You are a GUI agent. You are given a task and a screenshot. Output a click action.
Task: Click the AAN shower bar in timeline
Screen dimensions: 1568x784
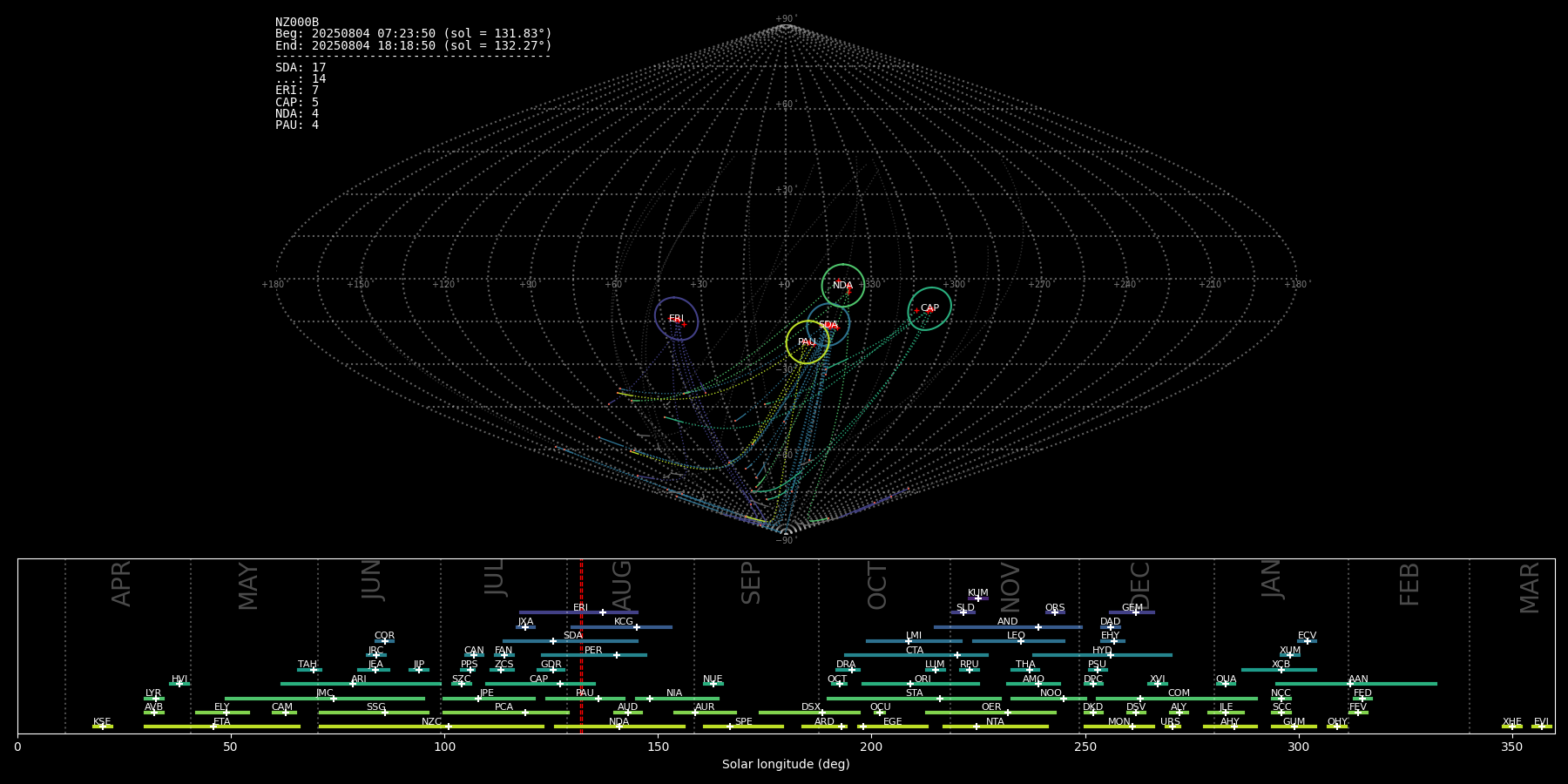click(x=1356, y=684)
